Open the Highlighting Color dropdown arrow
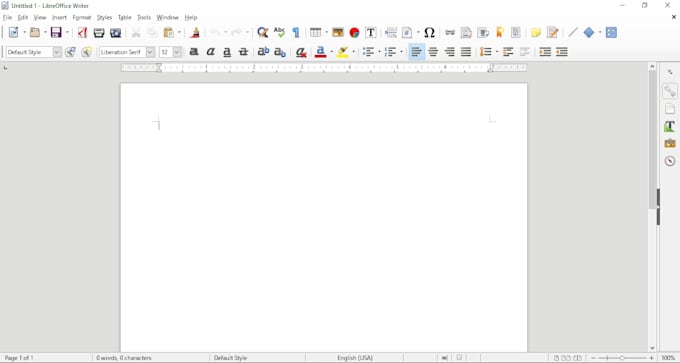This screenshot has height=363, width=680. 353,52
